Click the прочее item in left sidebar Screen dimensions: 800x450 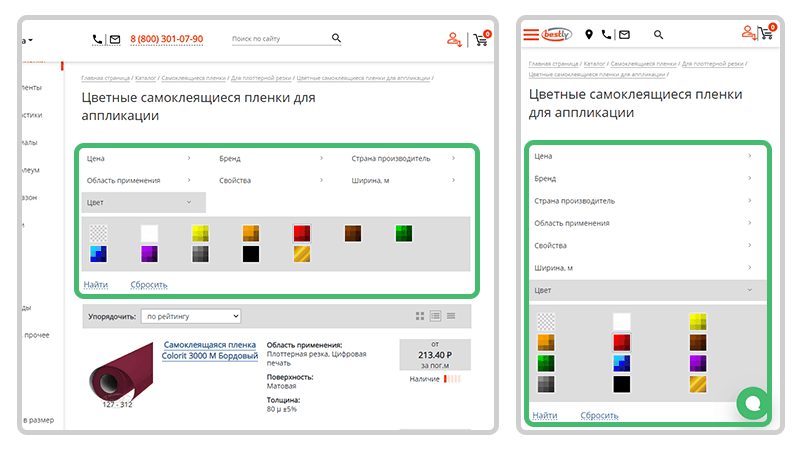click(37, 335)
